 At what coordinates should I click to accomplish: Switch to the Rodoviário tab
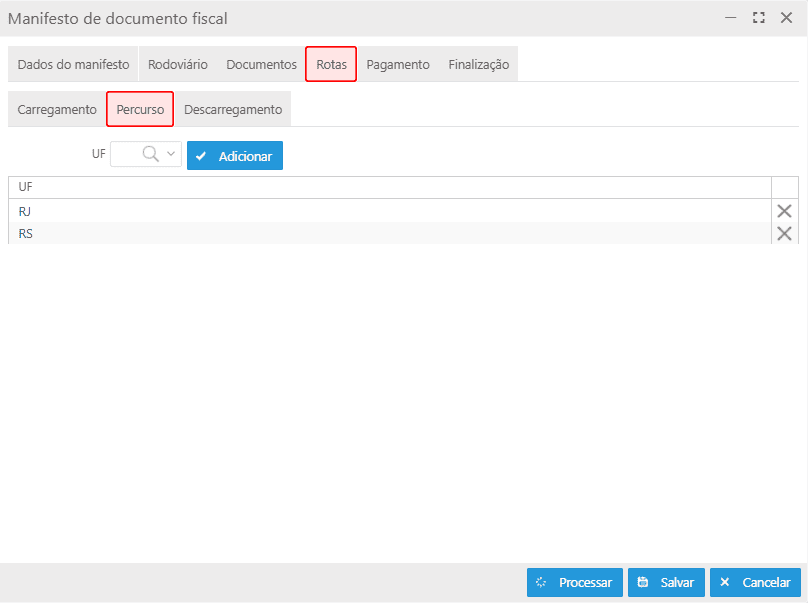178,64
